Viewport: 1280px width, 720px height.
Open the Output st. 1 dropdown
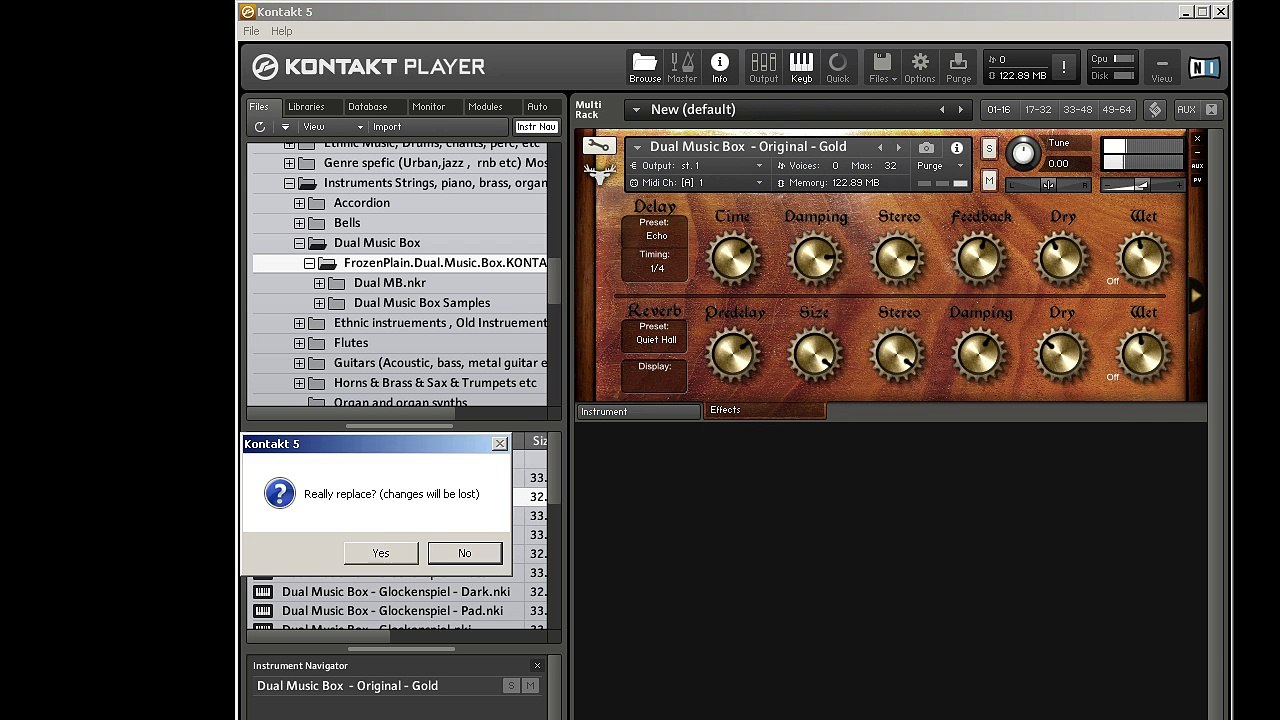tap(697, 166)
